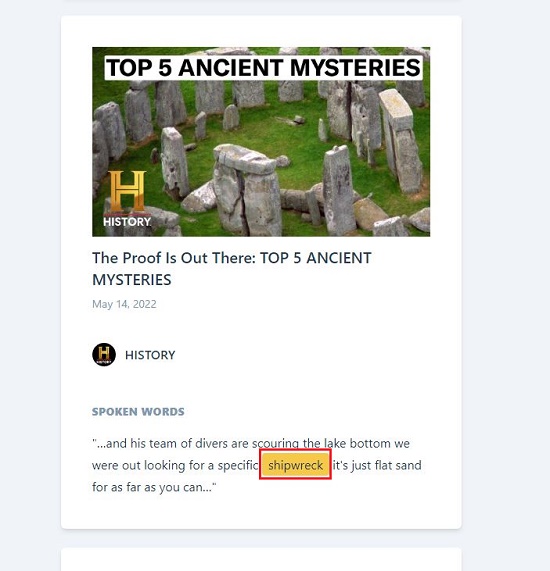
Task: Click the central trilithon stones in thumbnail
Action: [x=247, y=189]
